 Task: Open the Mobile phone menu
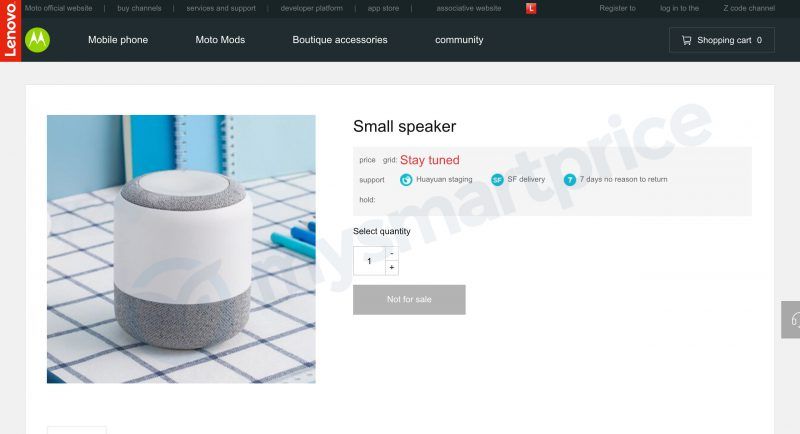click(118, 40)
